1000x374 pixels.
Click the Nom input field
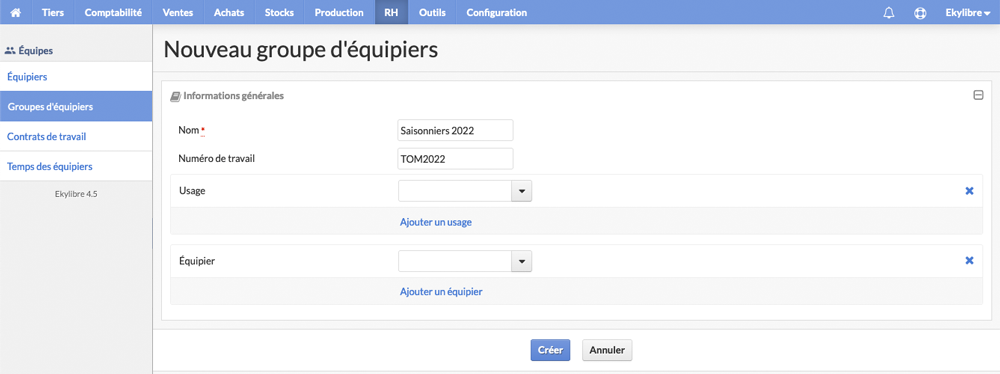[x=455, y=130]
